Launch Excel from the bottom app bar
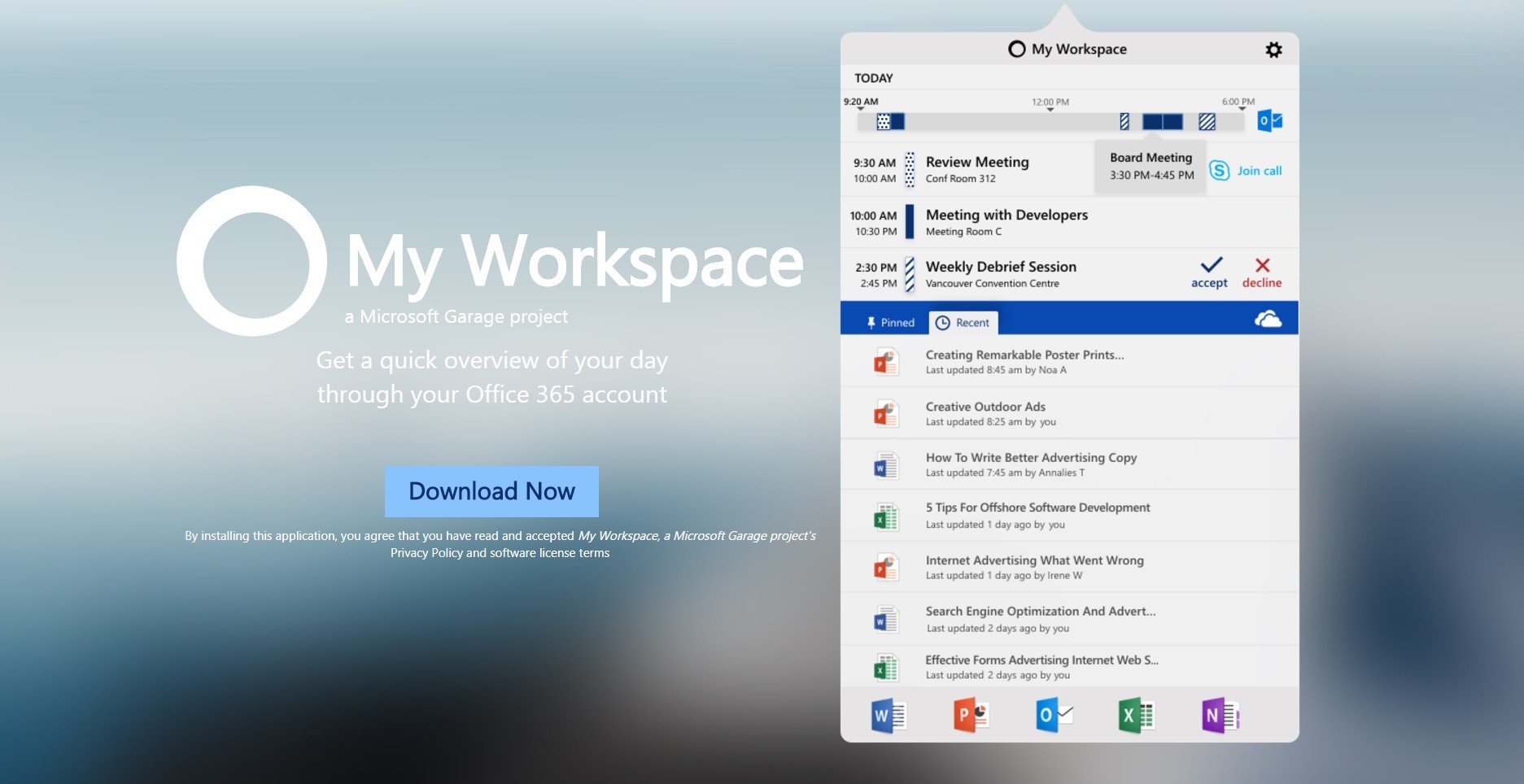1524x784 pixels. (1137, 716)
